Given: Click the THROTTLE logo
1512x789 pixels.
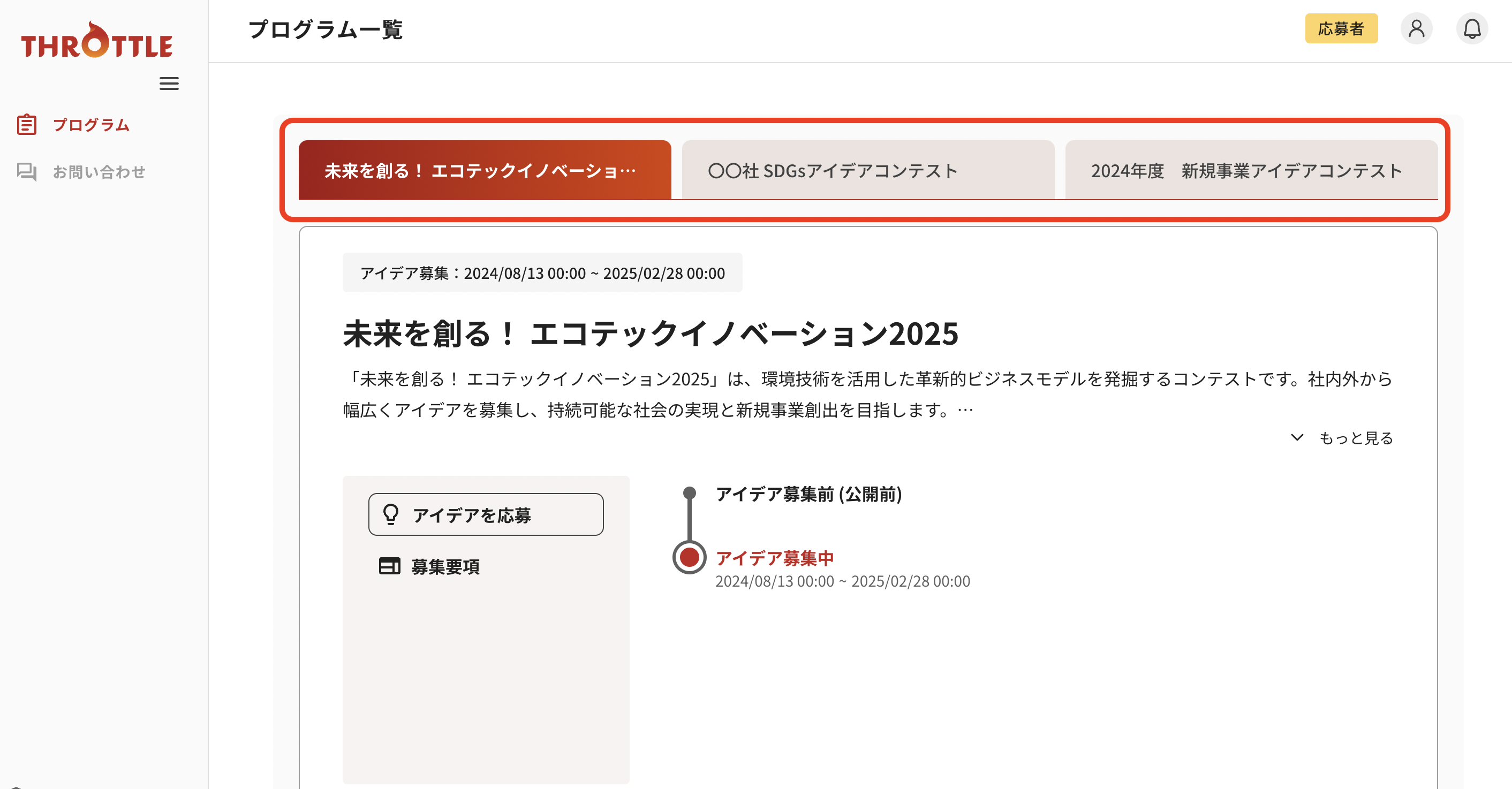Looking at the screenshot, I should tap(97, 40).
